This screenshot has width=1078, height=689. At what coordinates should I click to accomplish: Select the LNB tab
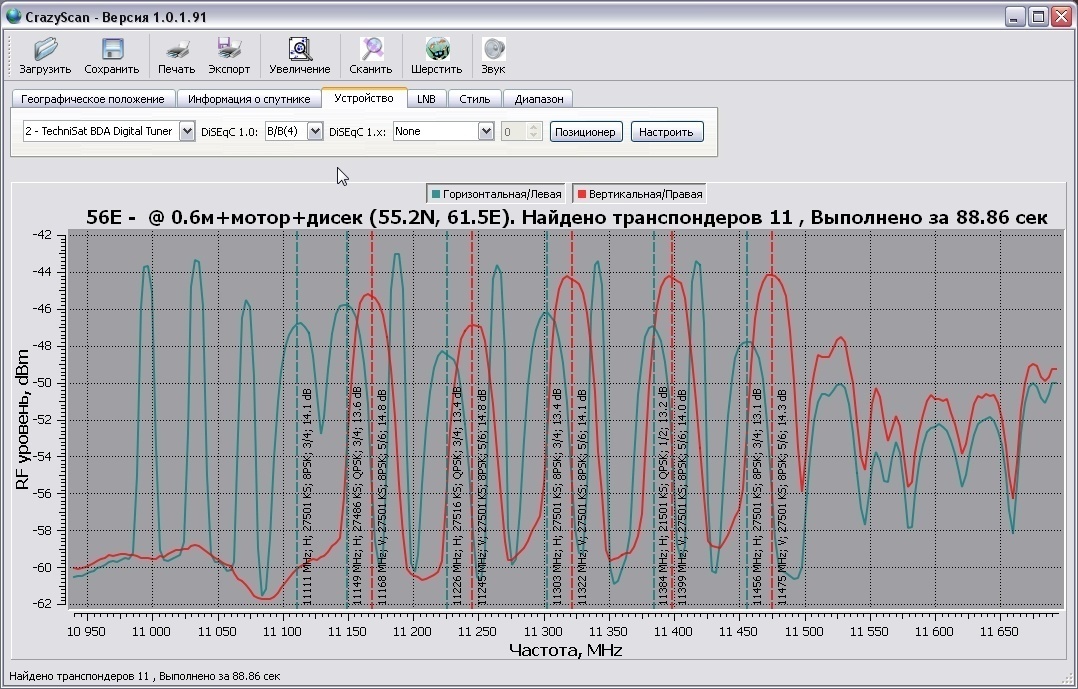click(x=426, y=99)
